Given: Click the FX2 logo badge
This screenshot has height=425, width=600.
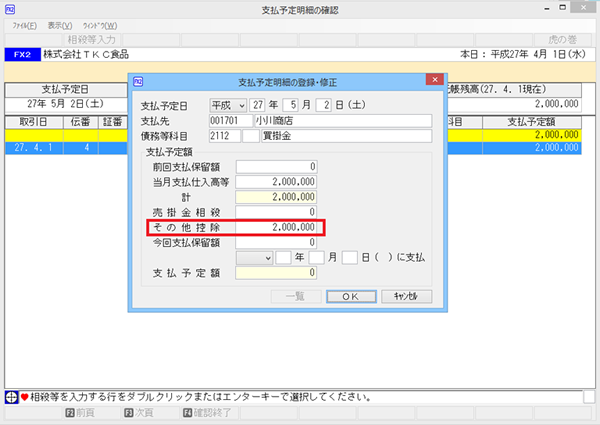Looking at the screenshot, I should click(x=23, y=55).
